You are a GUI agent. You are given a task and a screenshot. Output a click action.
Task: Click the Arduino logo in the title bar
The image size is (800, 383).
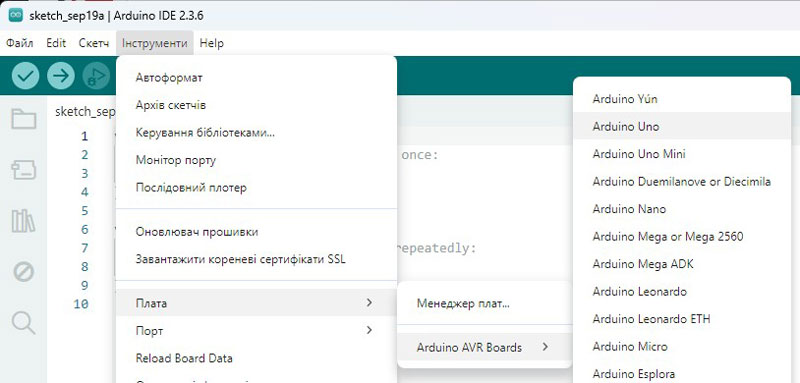tap(16, 15)
